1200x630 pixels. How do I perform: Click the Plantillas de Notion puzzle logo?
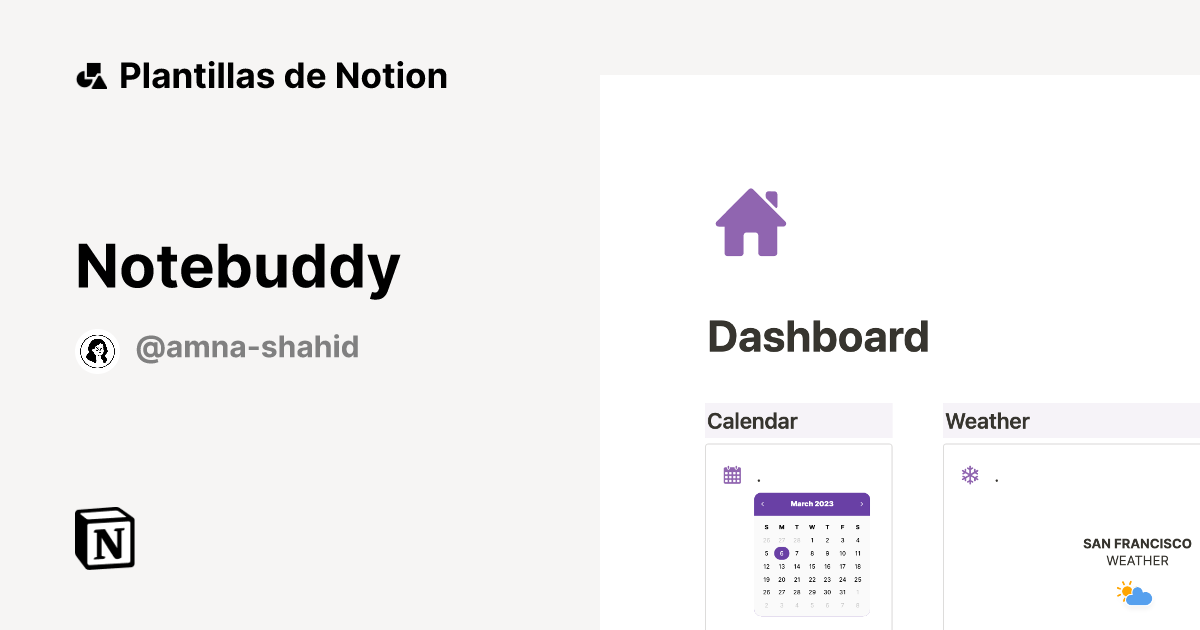[92, 74]
